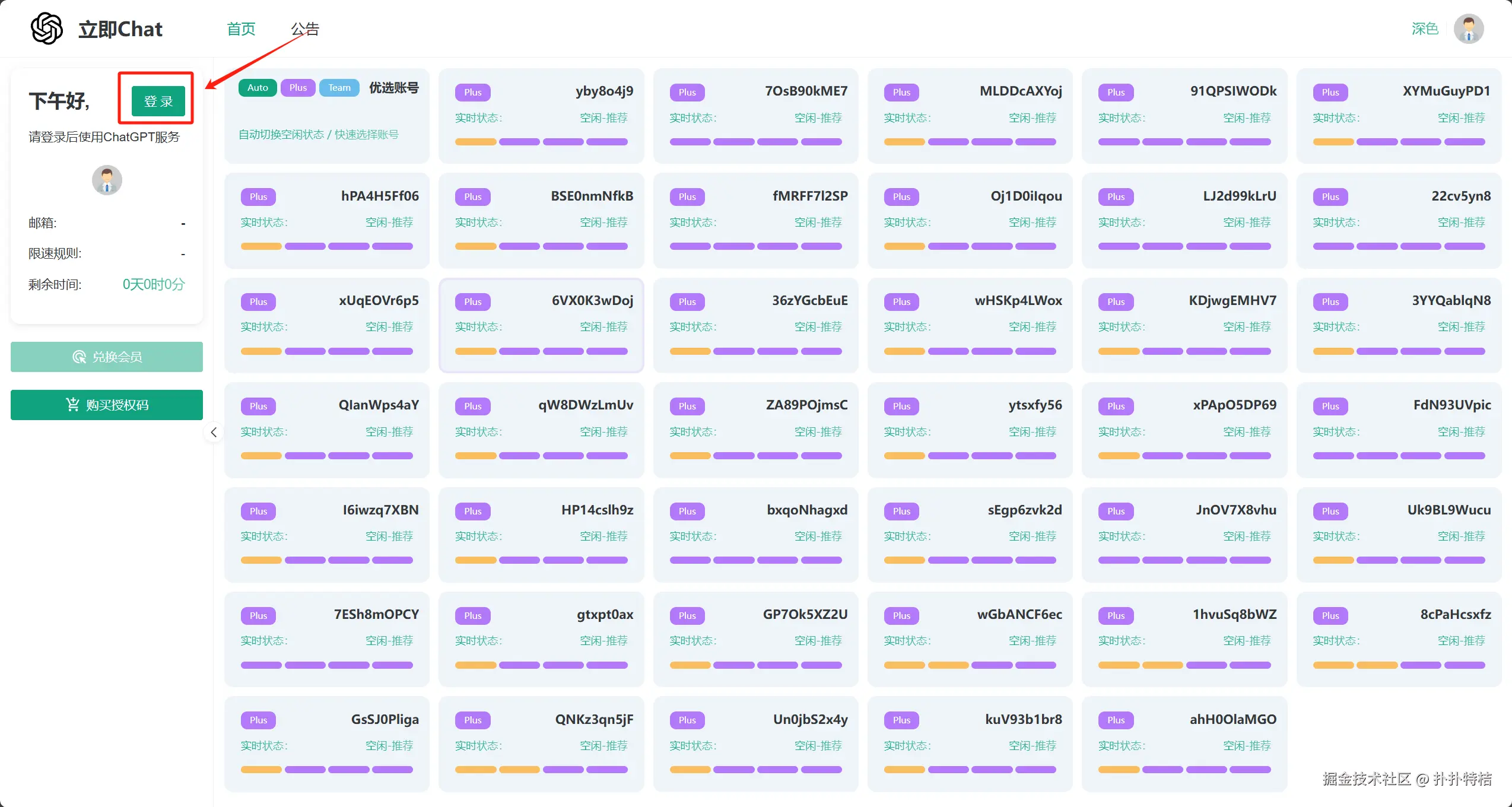Viewport: 1512px width, 807px height.
Task: Go to the 首页 tab
Action: coord(241,28)
